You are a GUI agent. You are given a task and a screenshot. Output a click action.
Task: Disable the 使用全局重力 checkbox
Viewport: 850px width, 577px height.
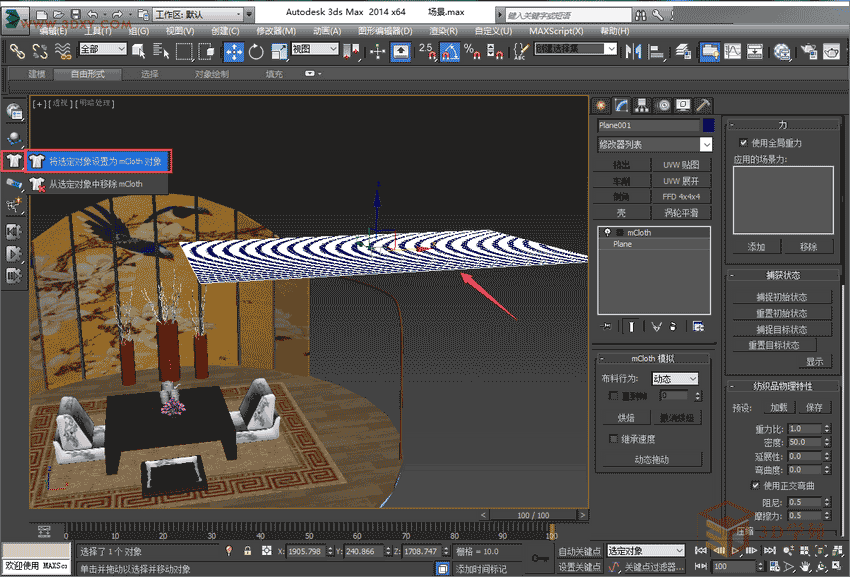click(742, 143)
